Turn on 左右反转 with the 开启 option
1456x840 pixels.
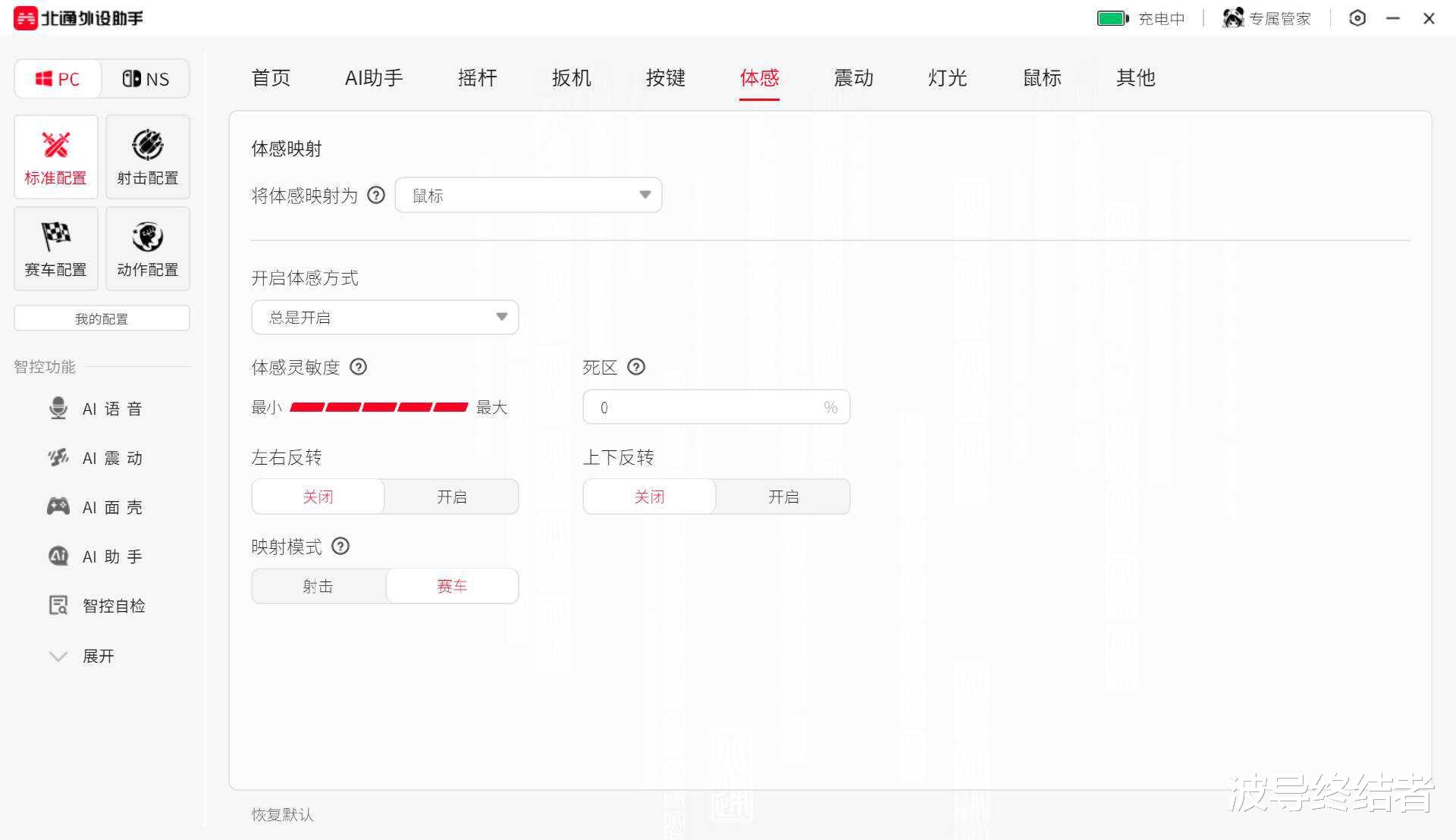pos(452,497)
